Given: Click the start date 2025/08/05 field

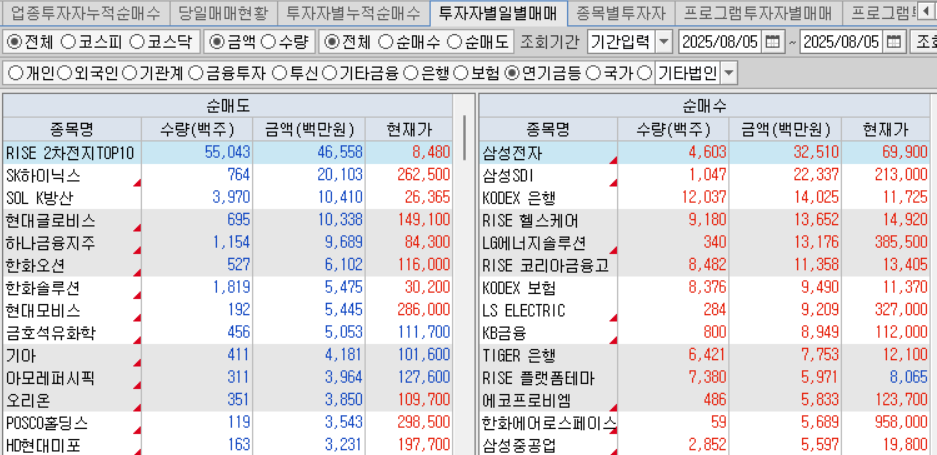Looking at the screenshot, I should pos(720,42).
